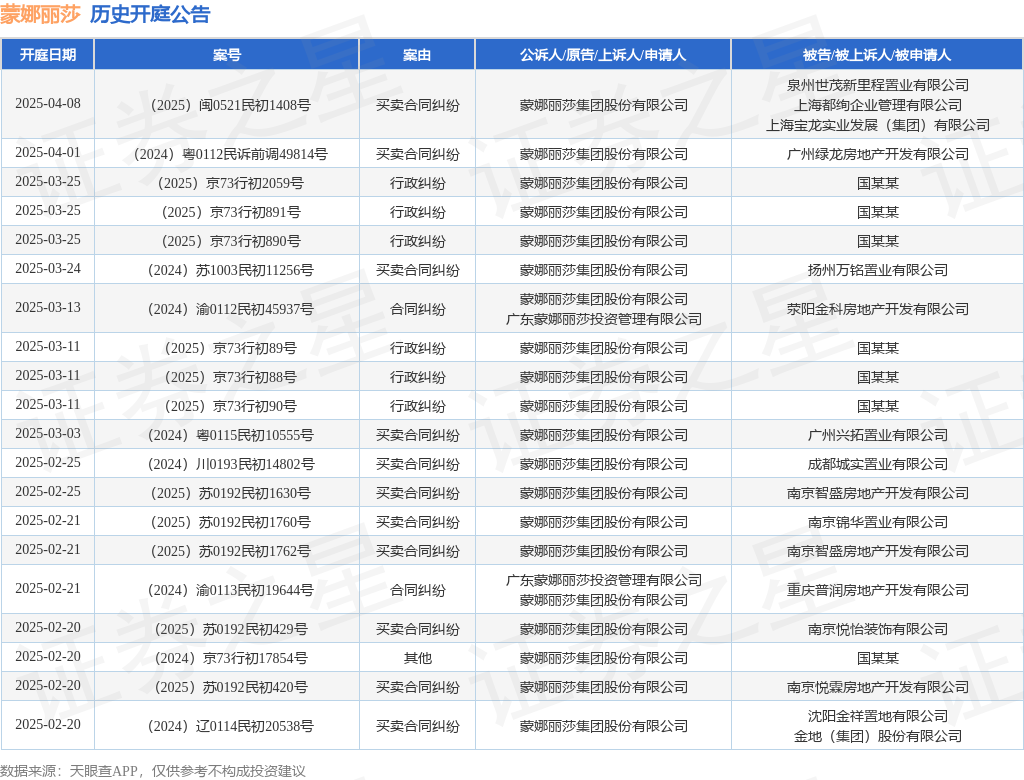Select the 被告/被上诉人/被申请人 column header

coord(877,55)
